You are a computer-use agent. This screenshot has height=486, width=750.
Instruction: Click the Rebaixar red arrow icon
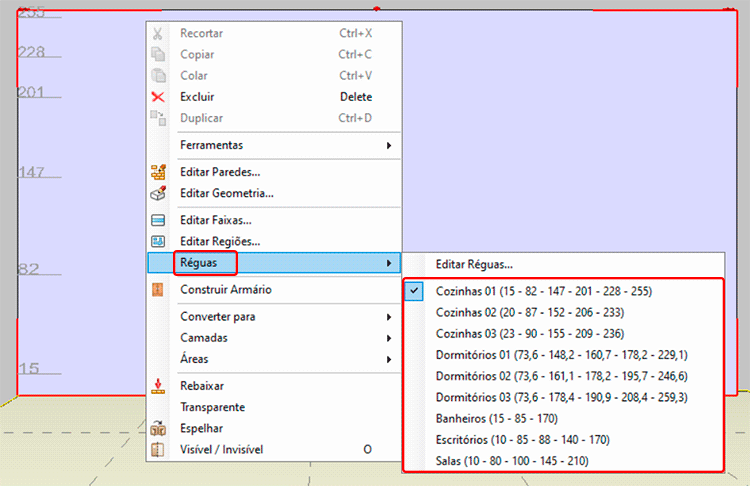click(157, 386)
